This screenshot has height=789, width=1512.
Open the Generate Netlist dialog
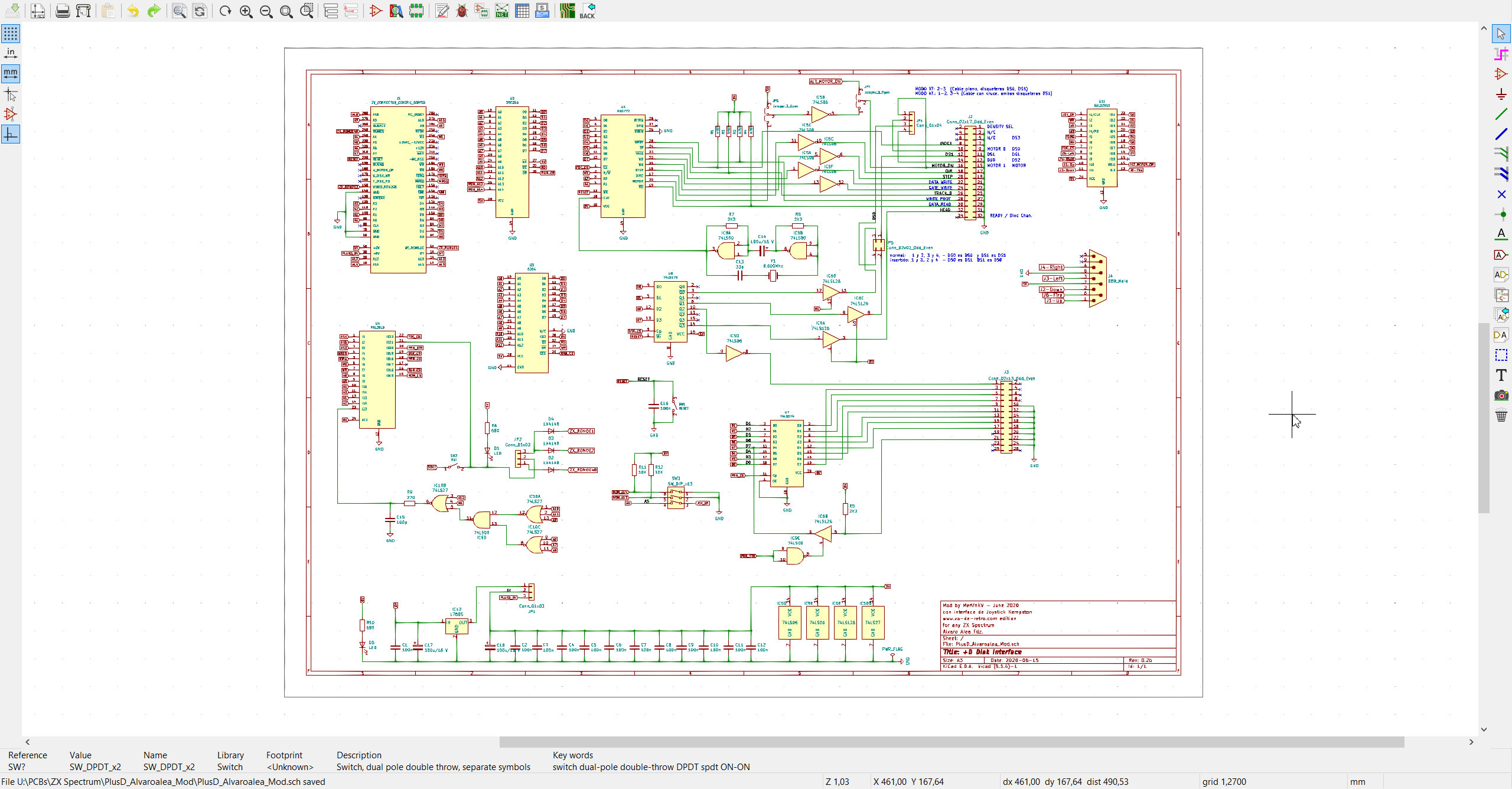point(501,11)
